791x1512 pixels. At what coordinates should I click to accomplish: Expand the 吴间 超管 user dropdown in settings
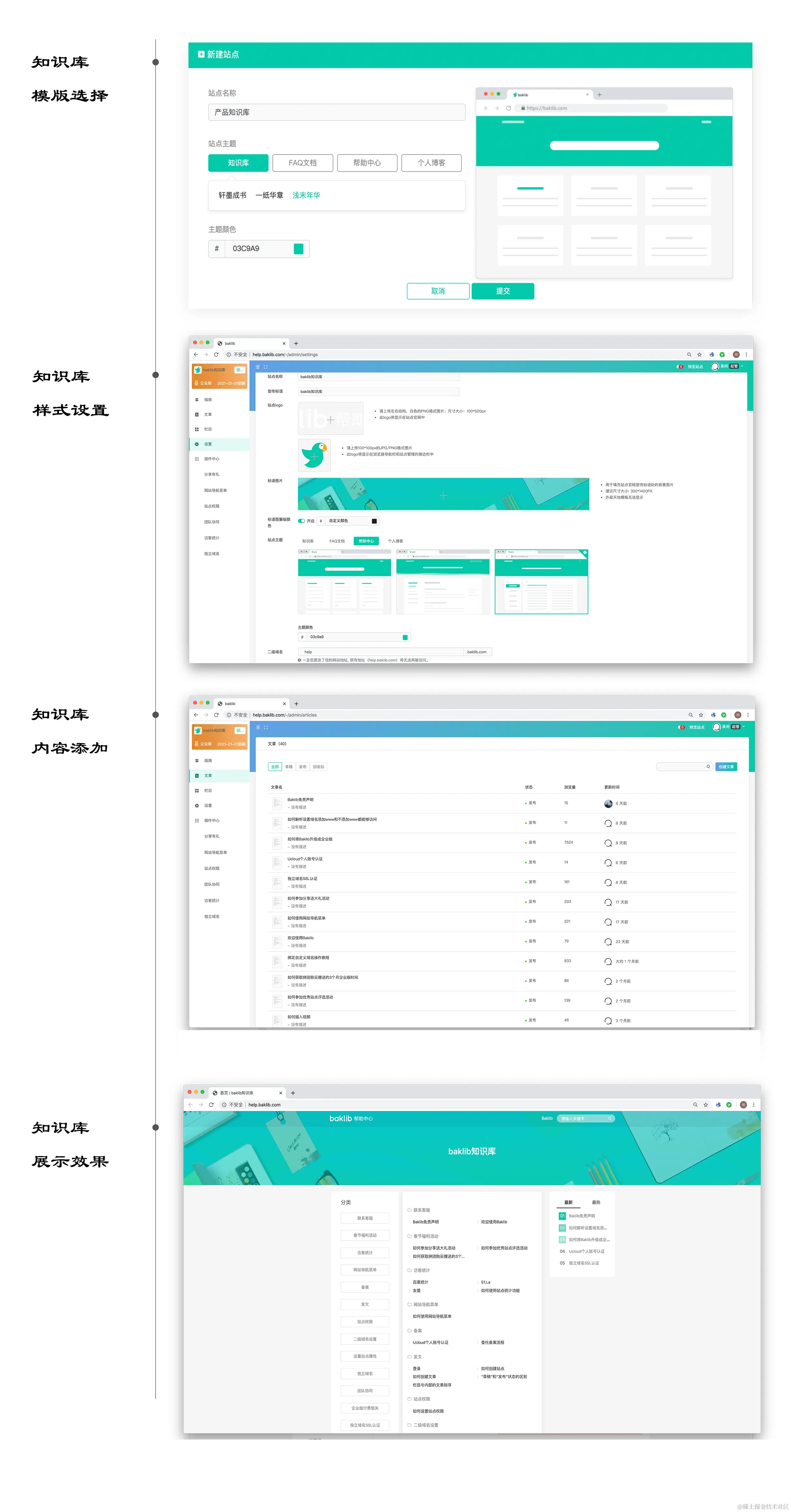[x=742, y=366]
